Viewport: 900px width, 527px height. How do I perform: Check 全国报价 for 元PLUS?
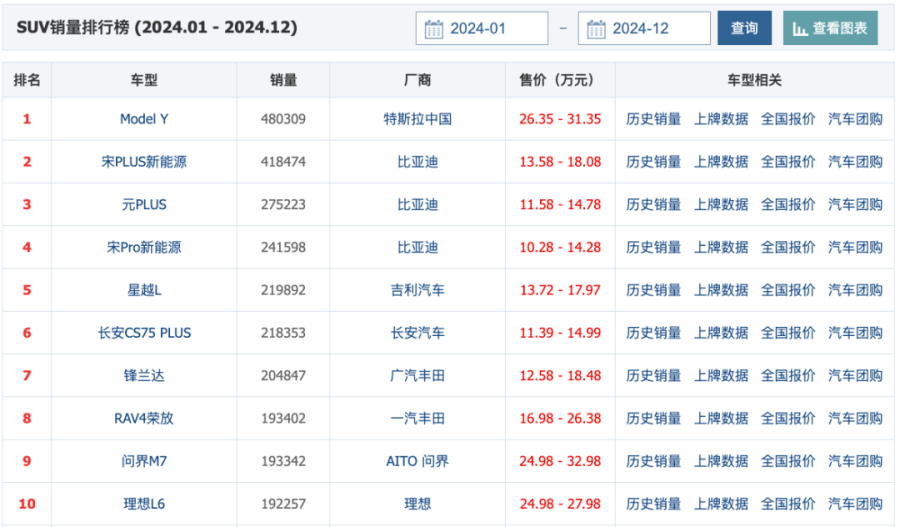(x=788, y=205)
